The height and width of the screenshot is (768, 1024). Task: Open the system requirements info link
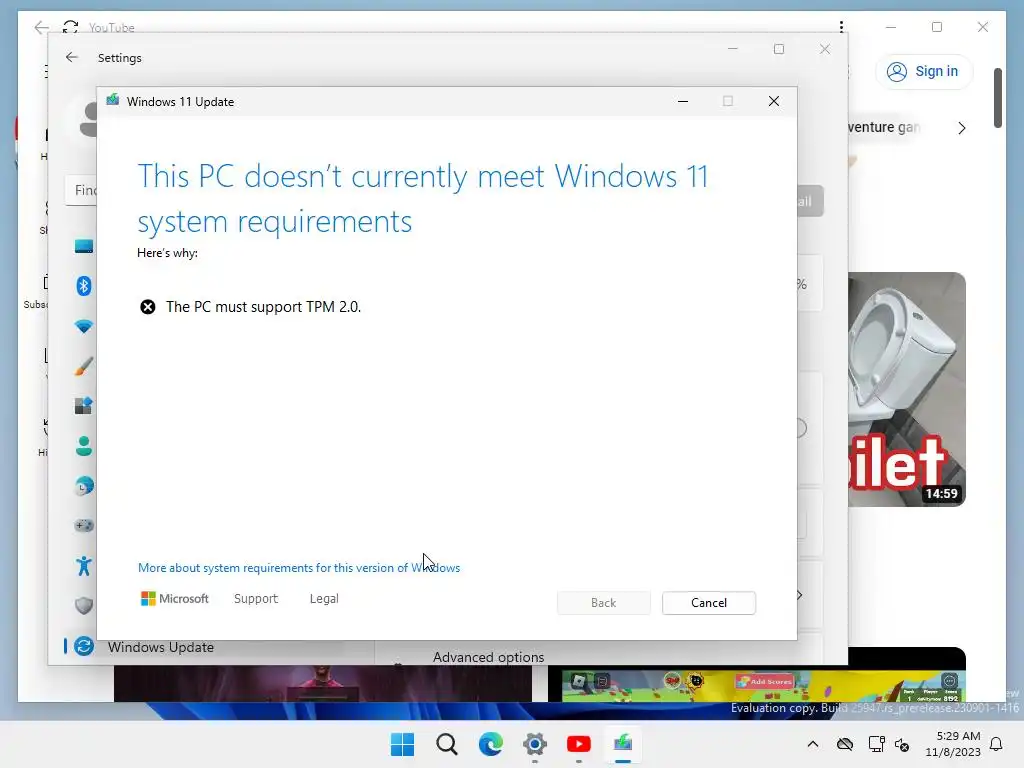(x=298, y=568)
